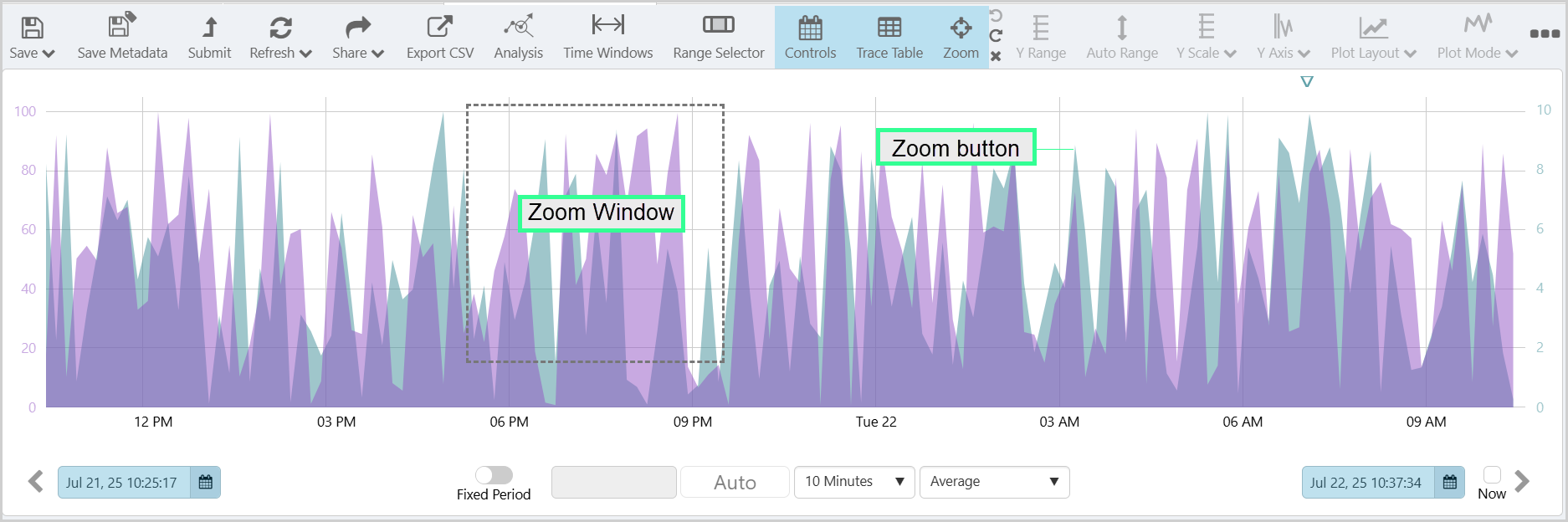Viewport: 1568px width, 522px height.
Task: Open the Y Axis dropdown
Action: click(1283, 38)
